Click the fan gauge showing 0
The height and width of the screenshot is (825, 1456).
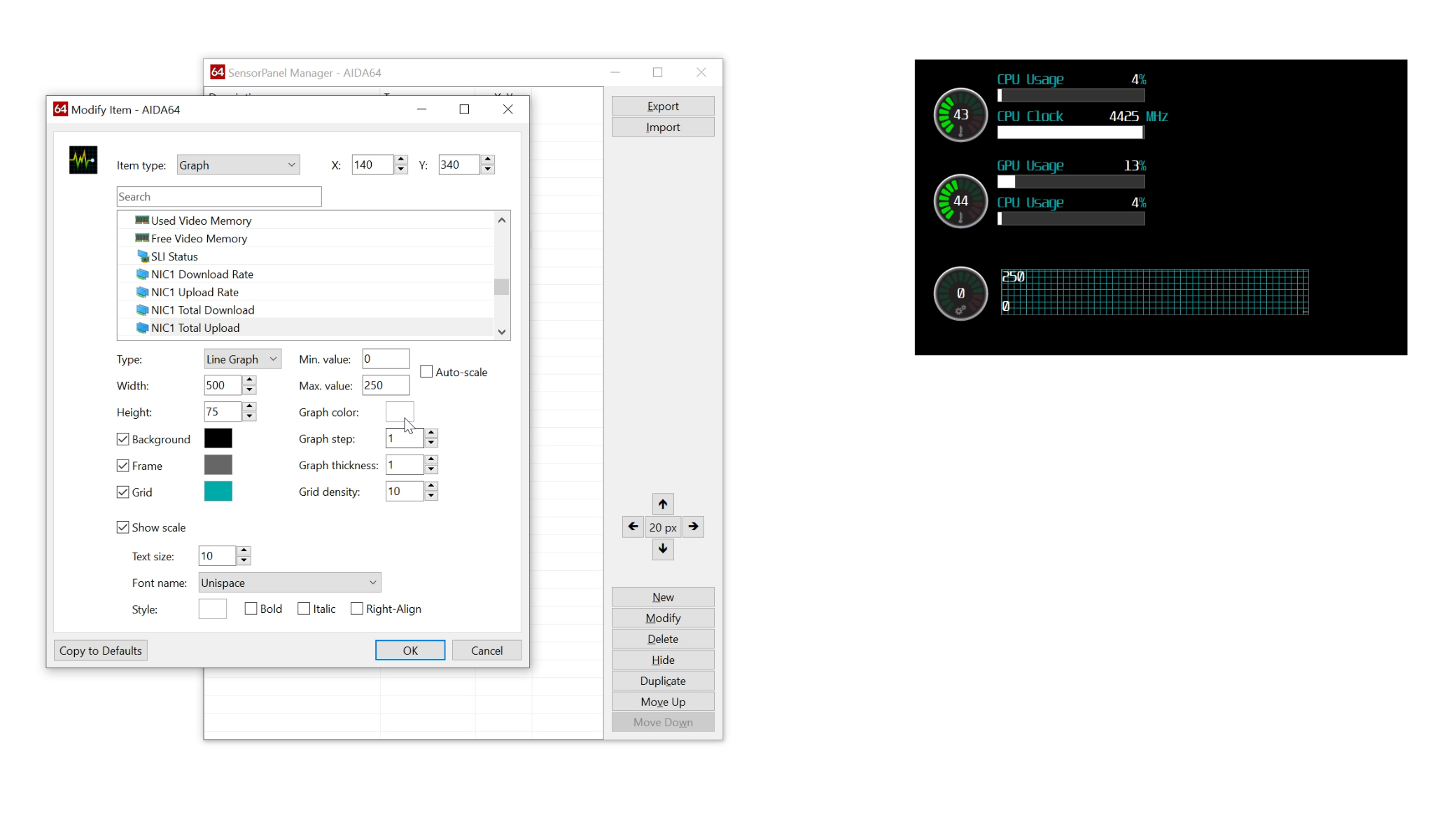(x=960, y=293)
